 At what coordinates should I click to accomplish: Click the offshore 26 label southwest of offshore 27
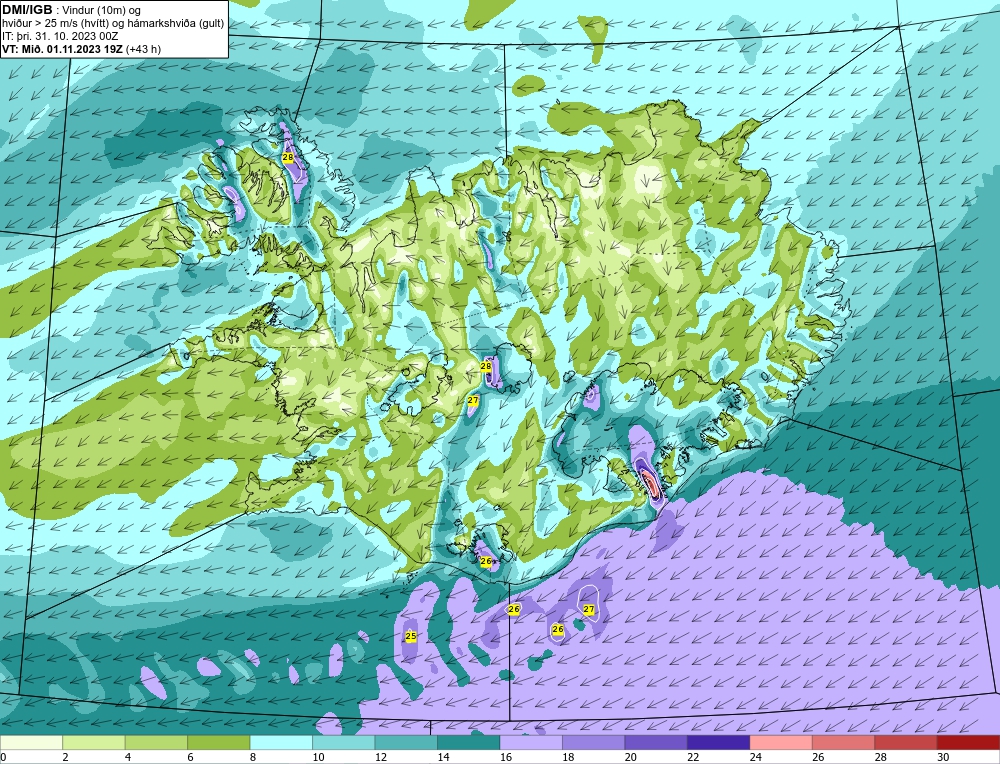(x=558, y=629)
